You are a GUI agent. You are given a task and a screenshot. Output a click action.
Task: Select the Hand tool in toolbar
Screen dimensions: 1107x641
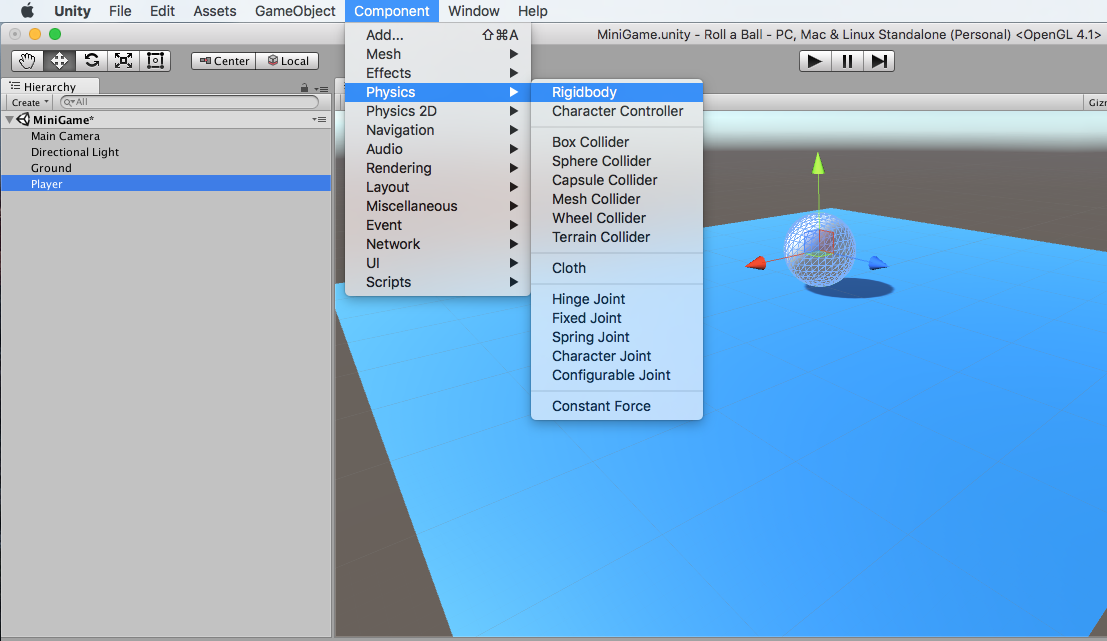28,61
